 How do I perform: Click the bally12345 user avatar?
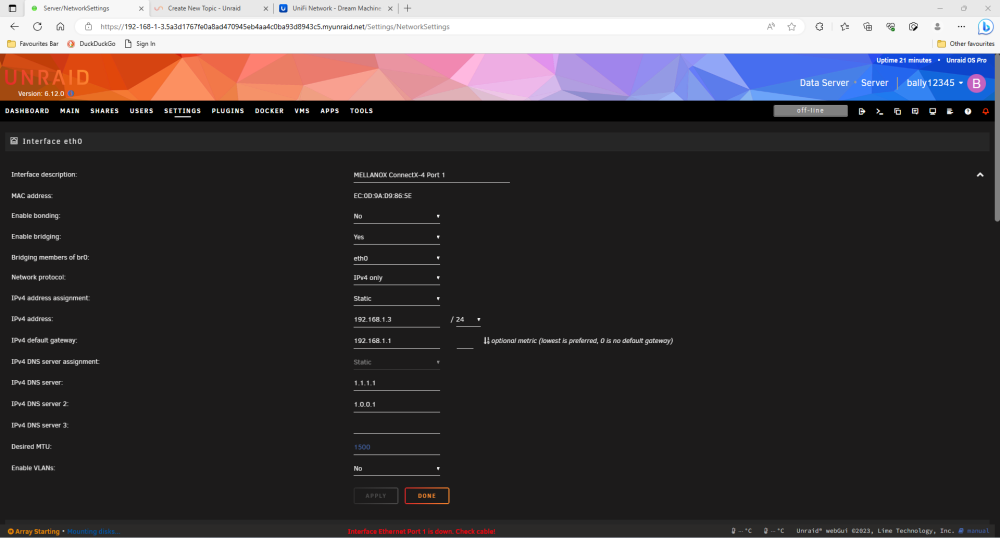coord(976,83)
